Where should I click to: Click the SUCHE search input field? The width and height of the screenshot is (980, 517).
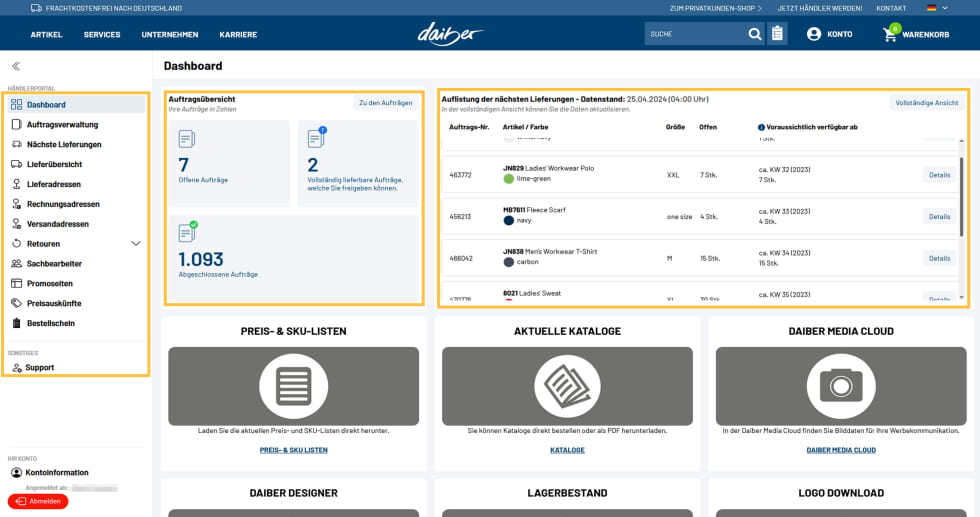(696, 34)
